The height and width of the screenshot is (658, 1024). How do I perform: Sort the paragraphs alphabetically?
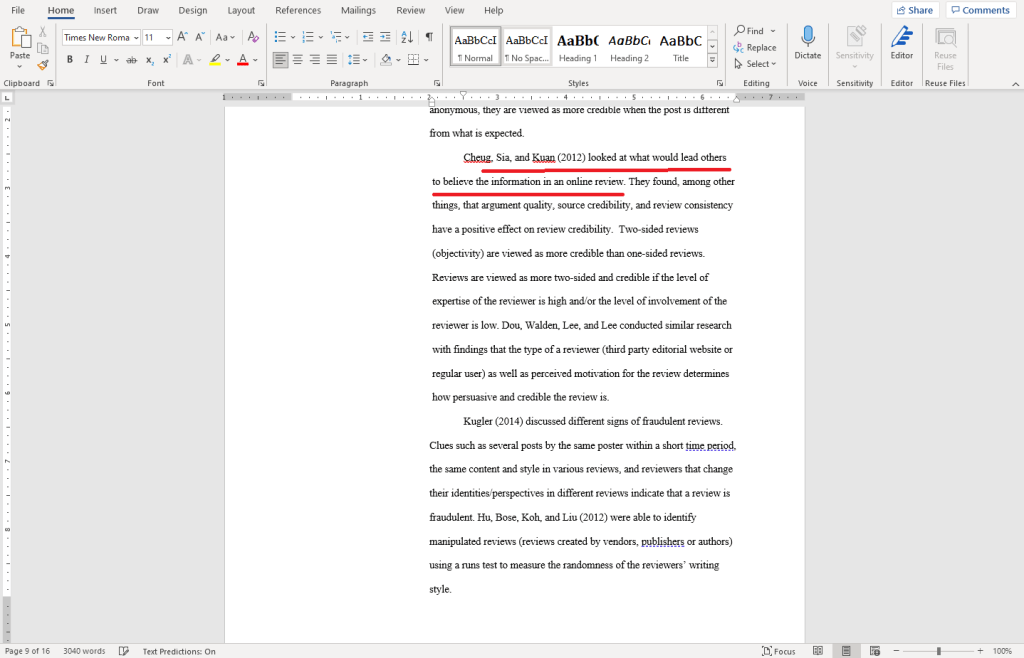tap(407, 37)
